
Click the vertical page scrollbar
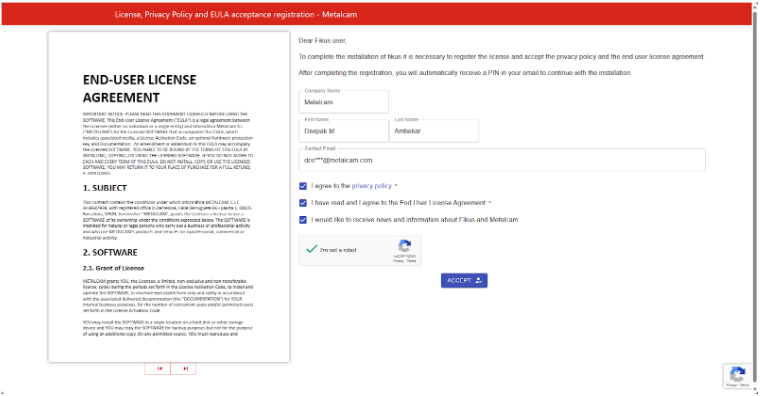[x=755, y=198]
